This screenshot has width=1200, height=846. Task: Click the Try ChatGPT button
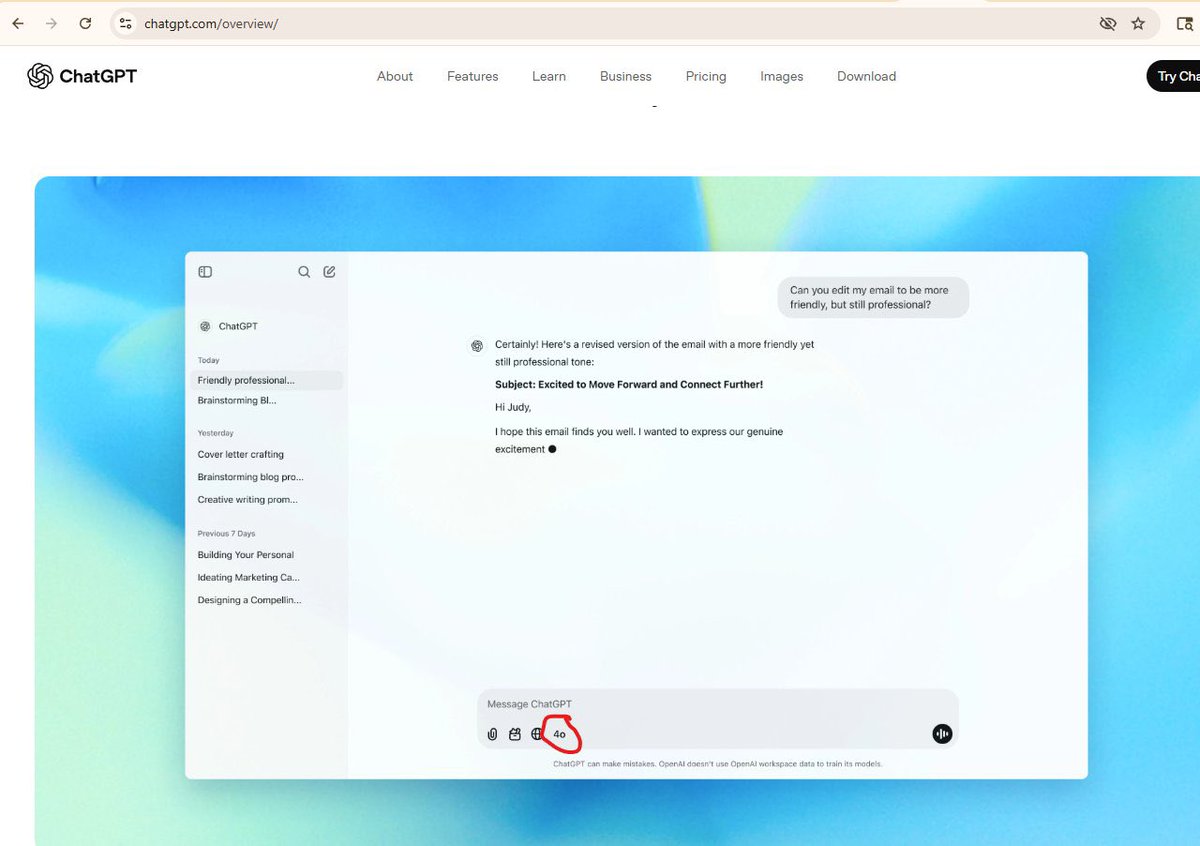[x=1174, y=76]
